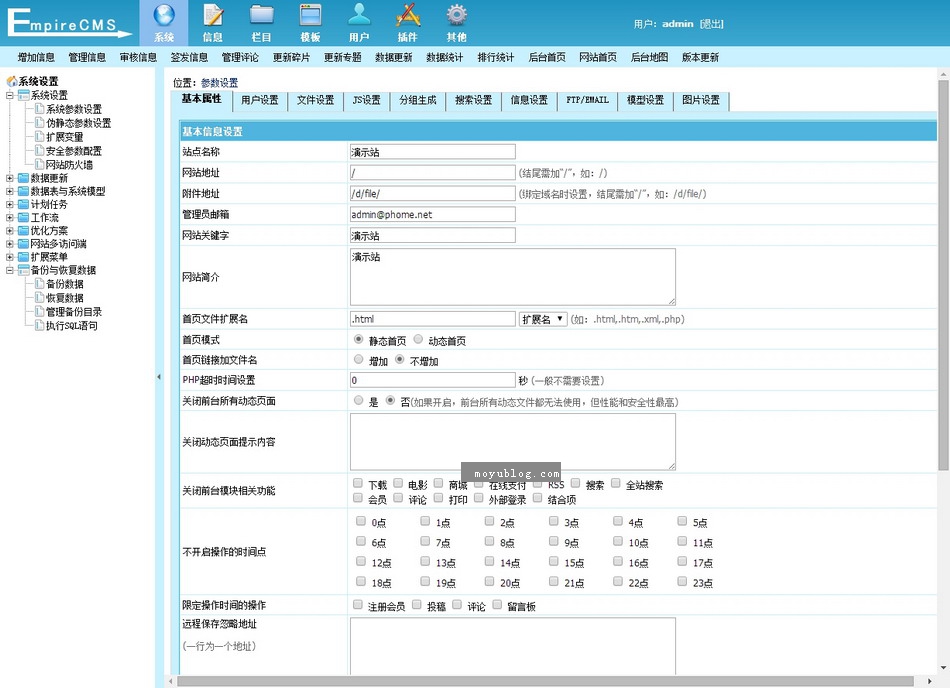
Task: Click the page icon beside 伪静态参数设置
Action: coord(39,123)
